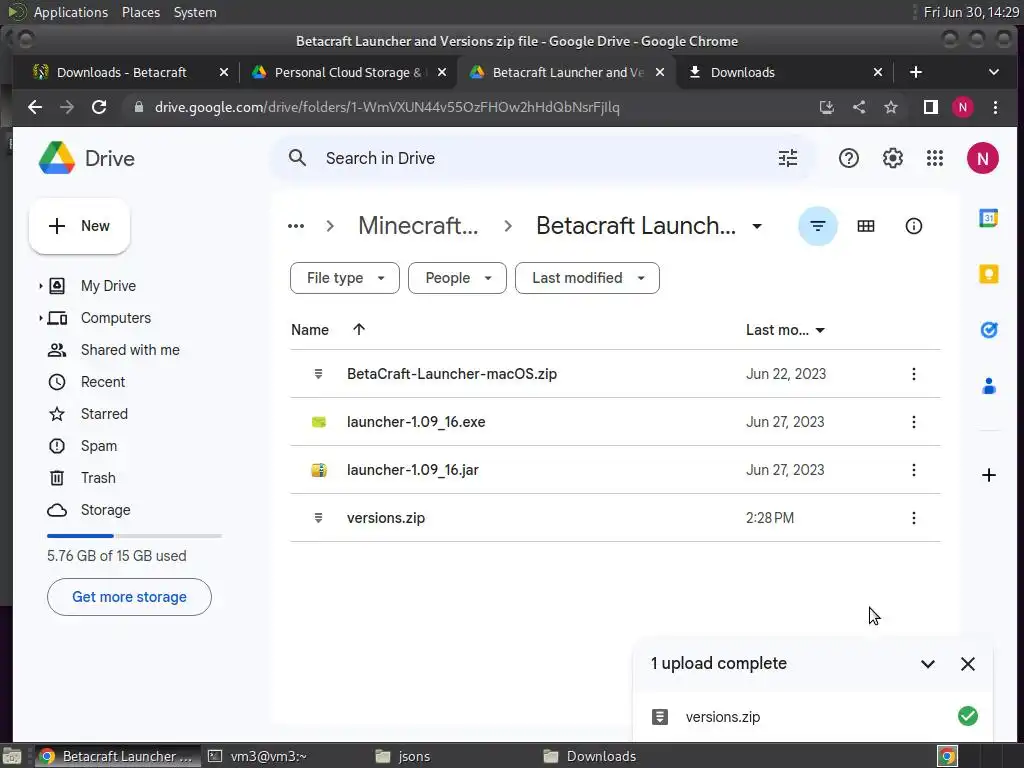Open Storage usage page
Image resolution: width=1024 pixels, height=768 pixels.
(x=105, y=510)
